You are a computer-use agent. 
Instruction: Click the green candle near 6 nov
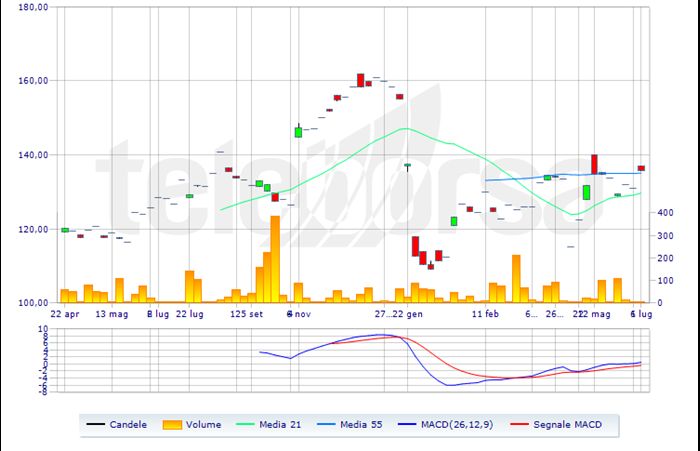pyautogui.click(x=298, y=132)
